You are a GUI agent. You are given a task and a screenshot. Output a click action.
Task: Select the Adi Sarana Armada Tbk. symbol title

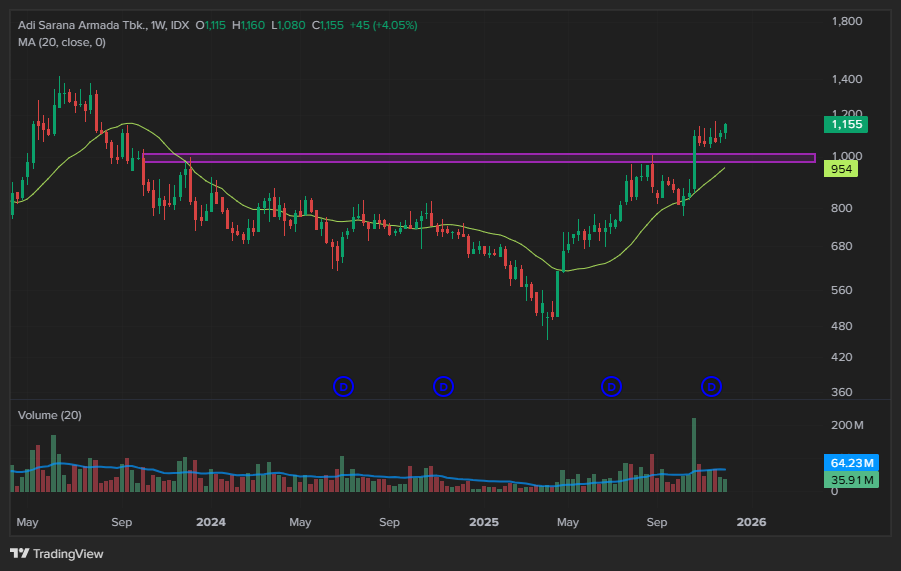82,25
